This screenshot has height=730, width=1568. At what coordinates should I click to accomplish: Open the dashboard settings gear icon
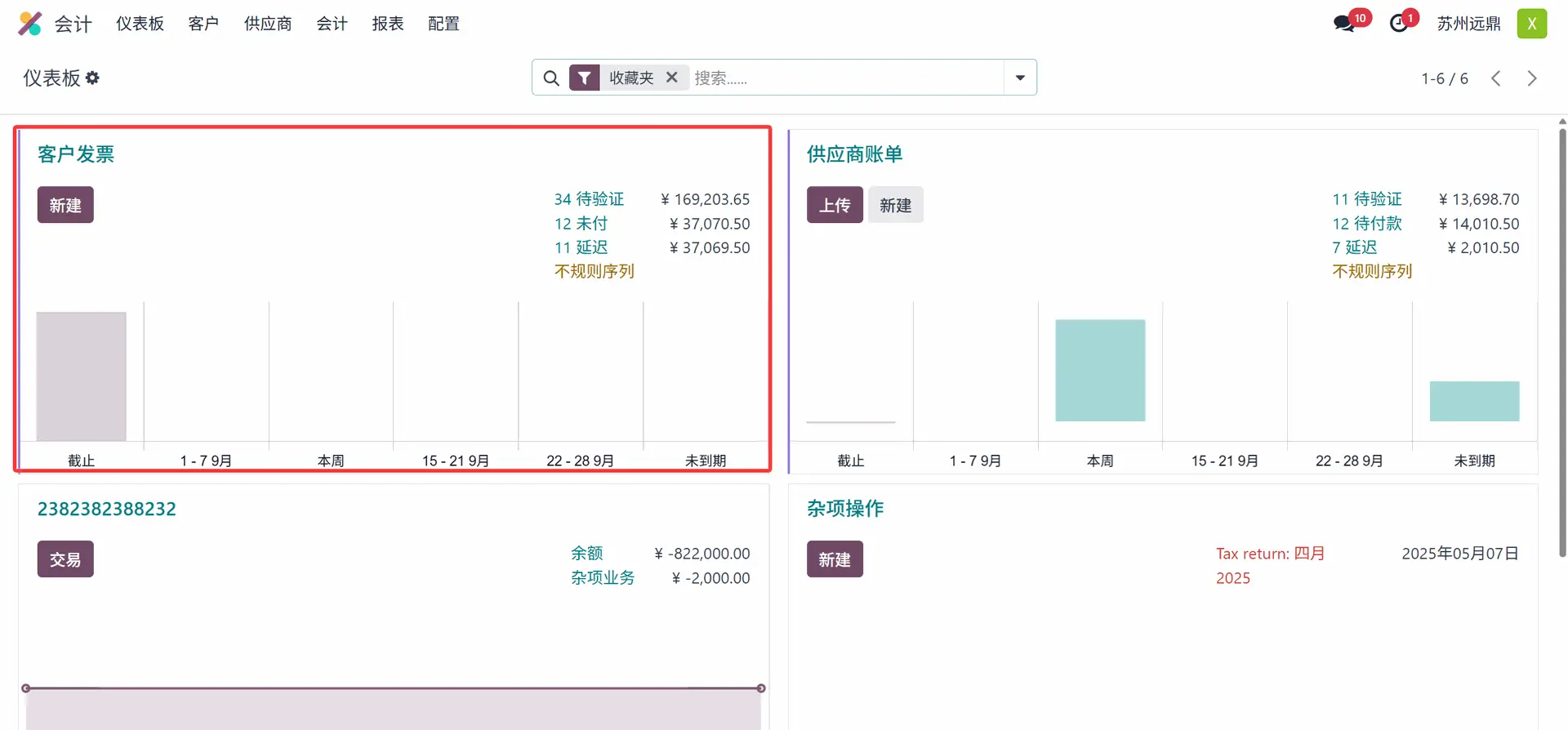pos(92,78)
